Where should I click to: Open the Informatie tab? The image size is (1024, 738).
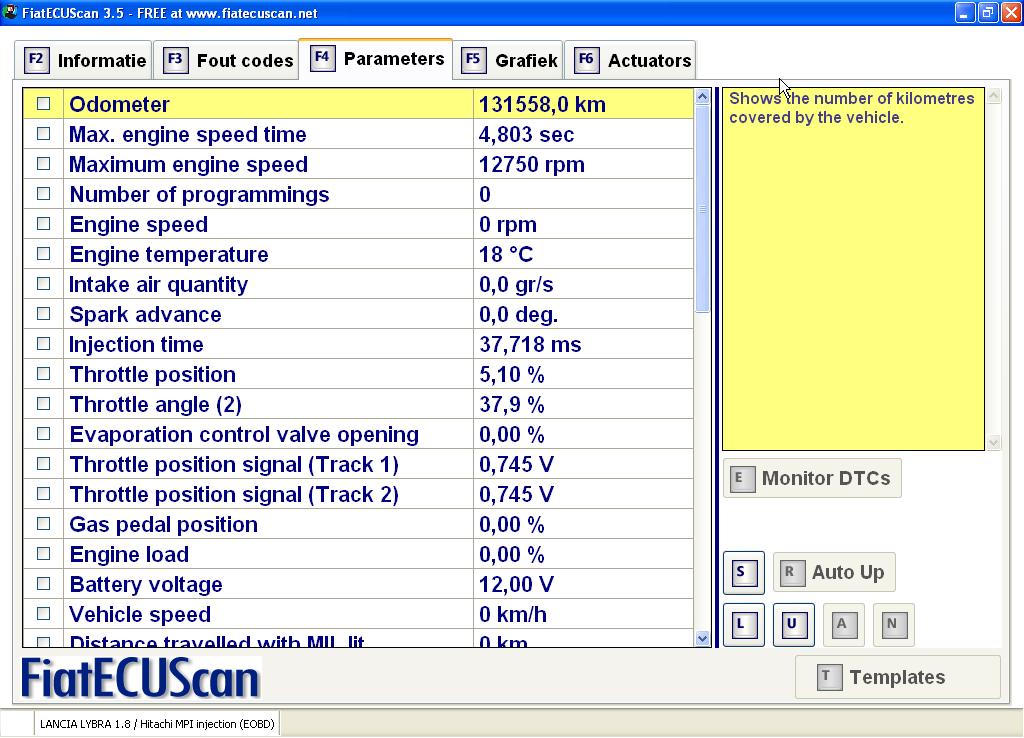click(84, 61)
